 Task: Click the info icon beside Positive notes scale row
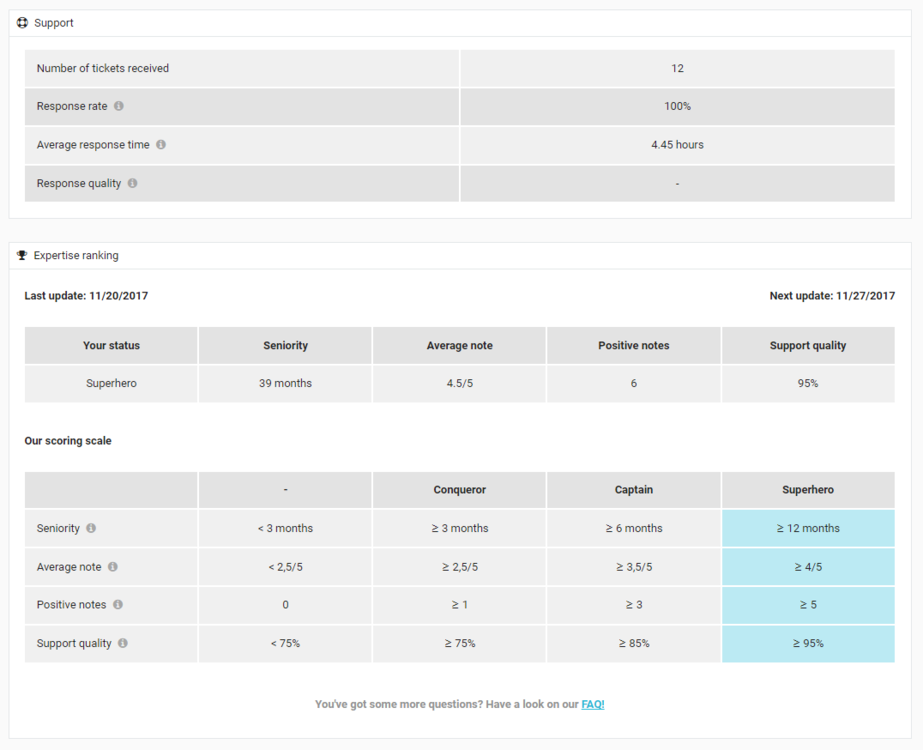click(118, 605)
